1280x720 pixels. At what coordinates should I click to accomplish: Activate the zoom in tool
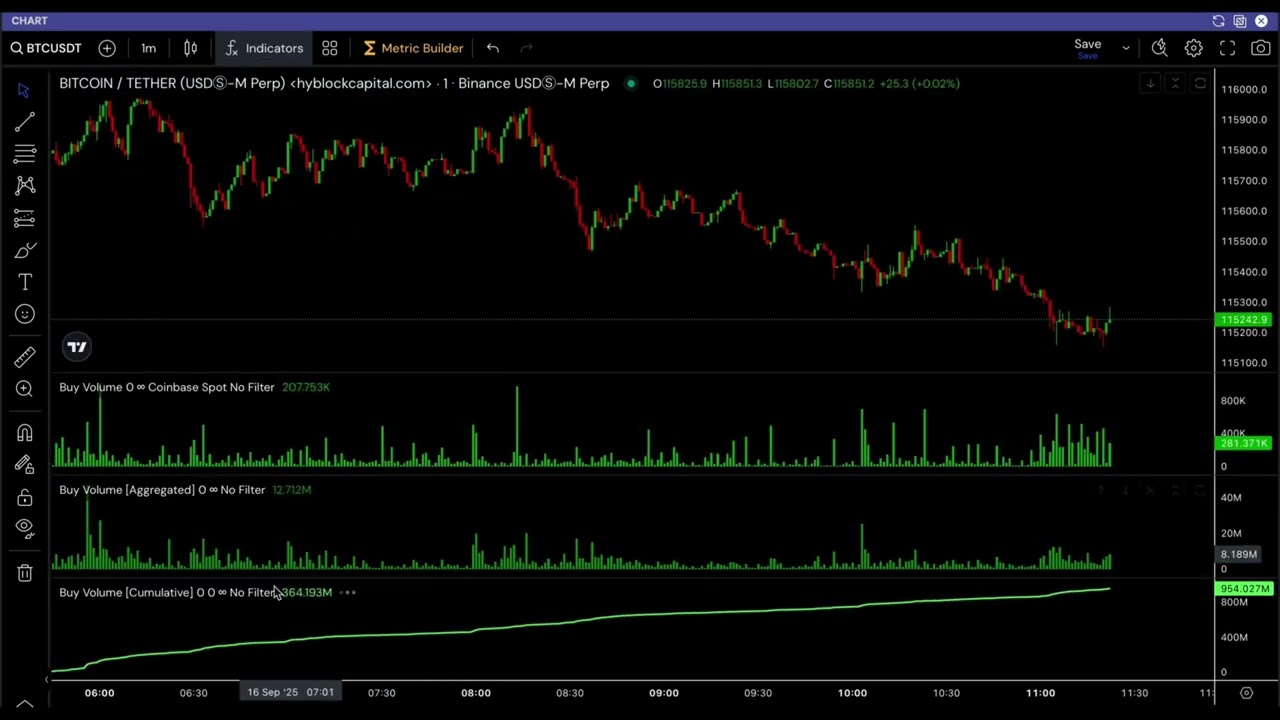pyautogui.click(x=25, y=389)
